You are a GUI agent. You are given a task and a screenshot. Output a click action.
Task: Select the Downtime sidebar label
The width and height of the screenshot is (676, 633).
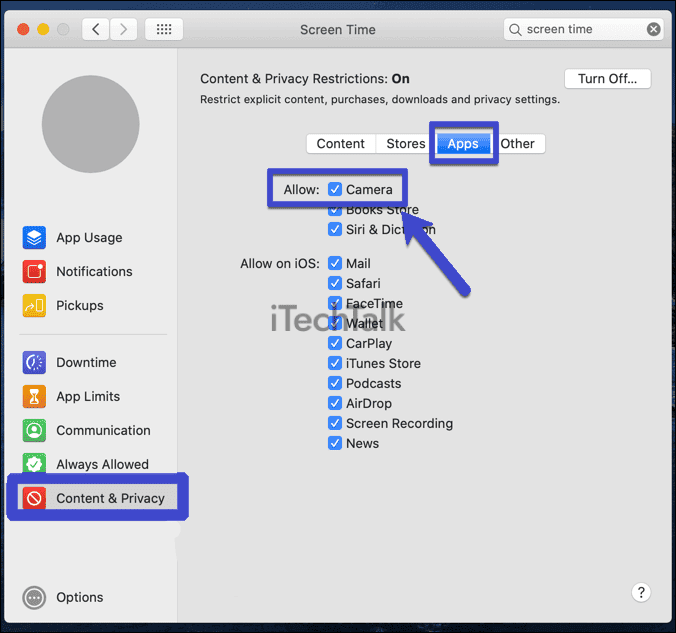pyautogui.click(x=86, y=363)
